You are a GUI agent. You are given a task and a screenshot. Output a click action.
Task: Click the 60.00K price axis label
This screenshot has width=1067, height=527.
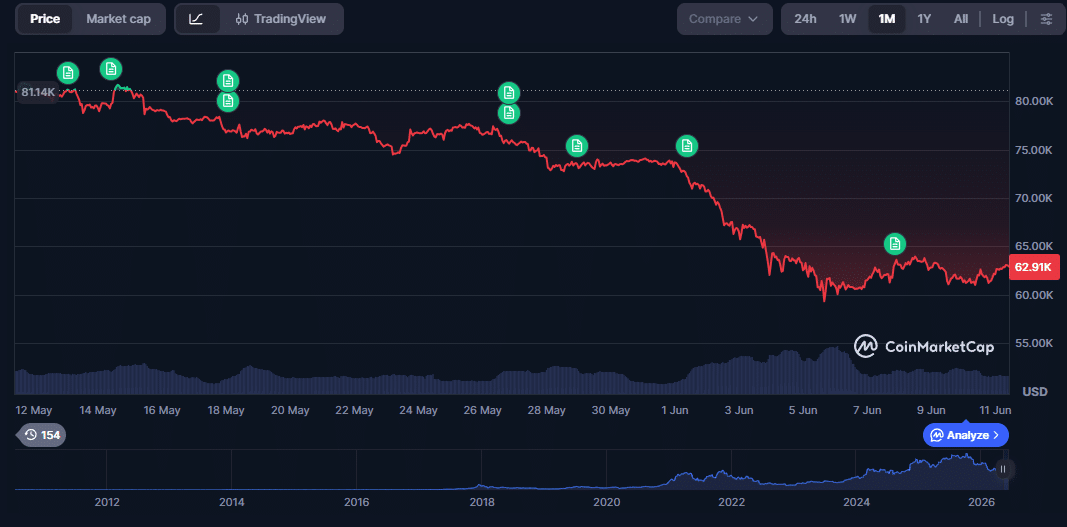(1033, 295)
